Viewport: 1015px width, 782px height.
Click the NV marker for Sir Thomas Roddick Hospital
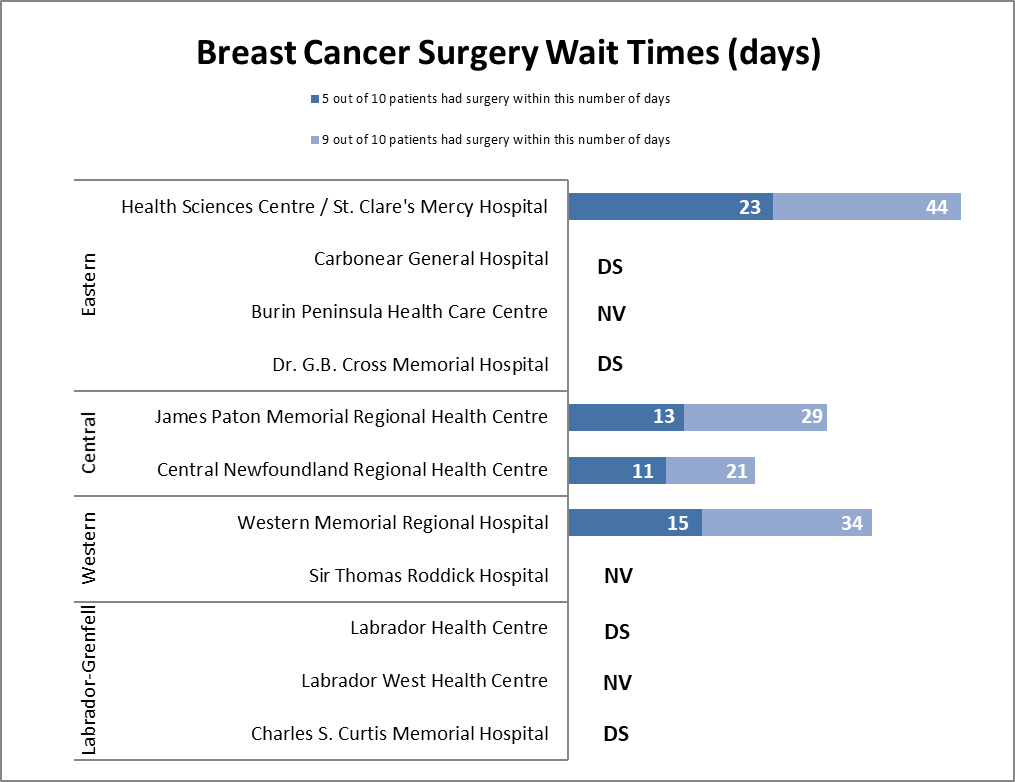pos(618,576)
